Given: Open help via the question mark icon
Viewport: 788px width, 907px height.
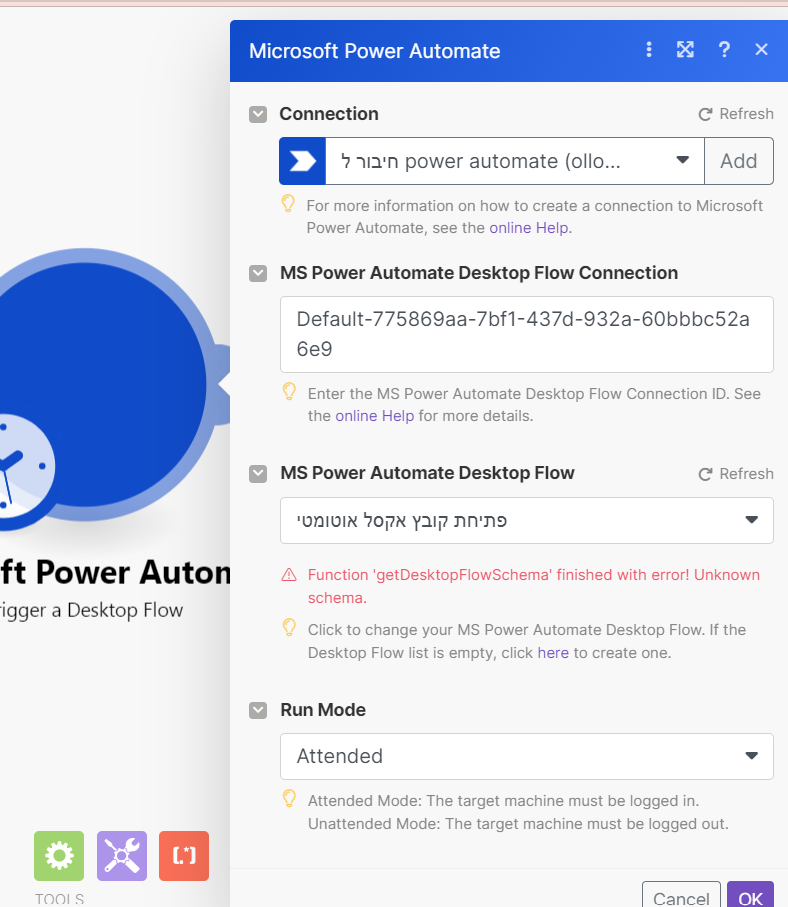Looking at the screenshot, I should coord(724,50).
